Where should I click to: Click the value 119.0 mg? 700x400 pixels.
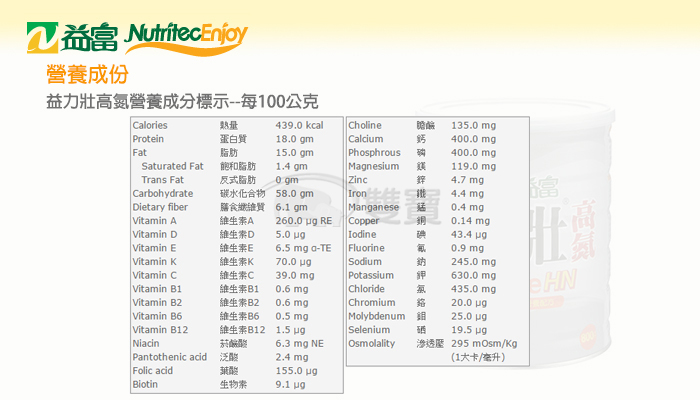(x=474, y=166)
